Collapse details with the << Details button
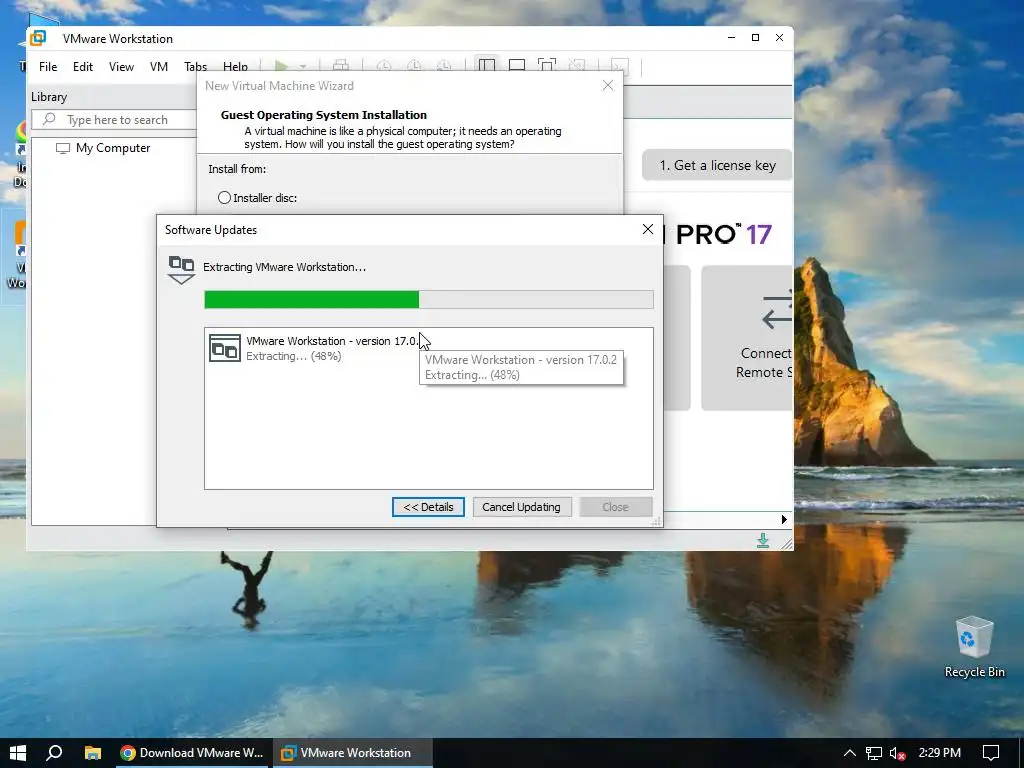The image size is (1024, 768). coord(428,507)
